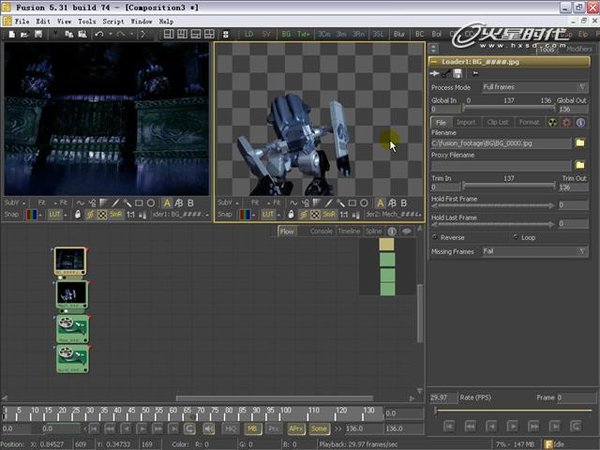Select the second window layout icon

[182, 34]
